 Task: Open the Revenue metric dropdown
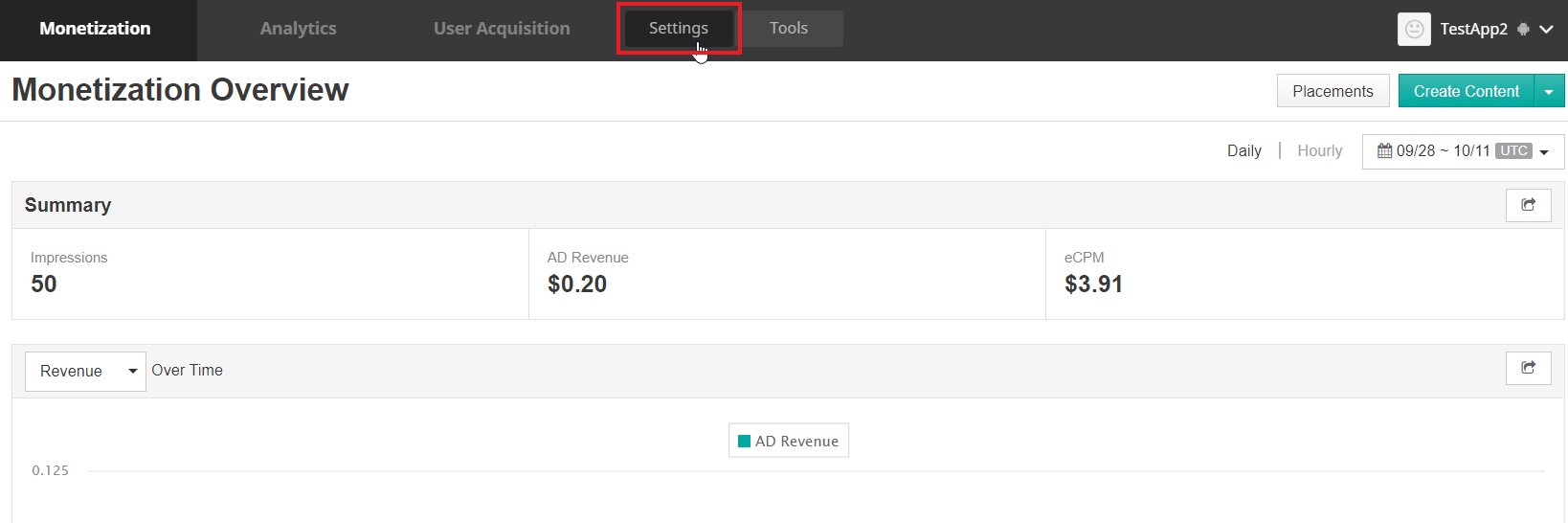click(85, 372)
